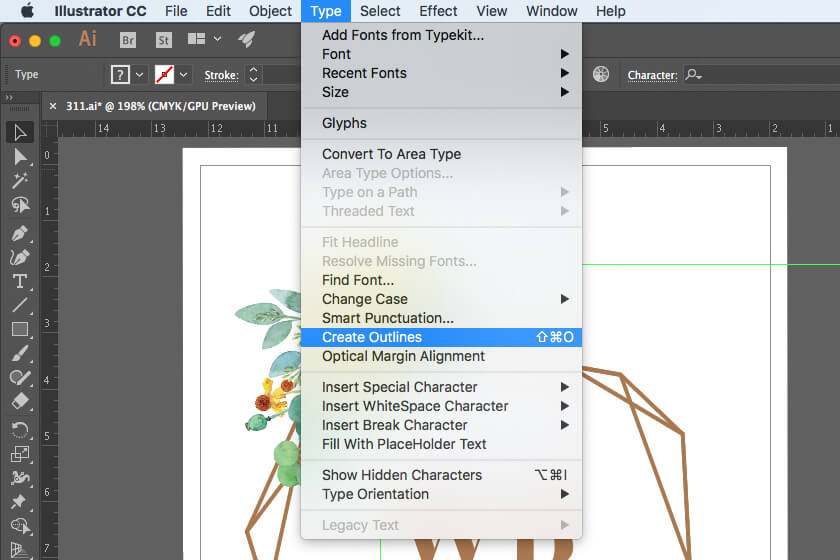
Task: Select the Lasso tool
Action: point(20,205)
